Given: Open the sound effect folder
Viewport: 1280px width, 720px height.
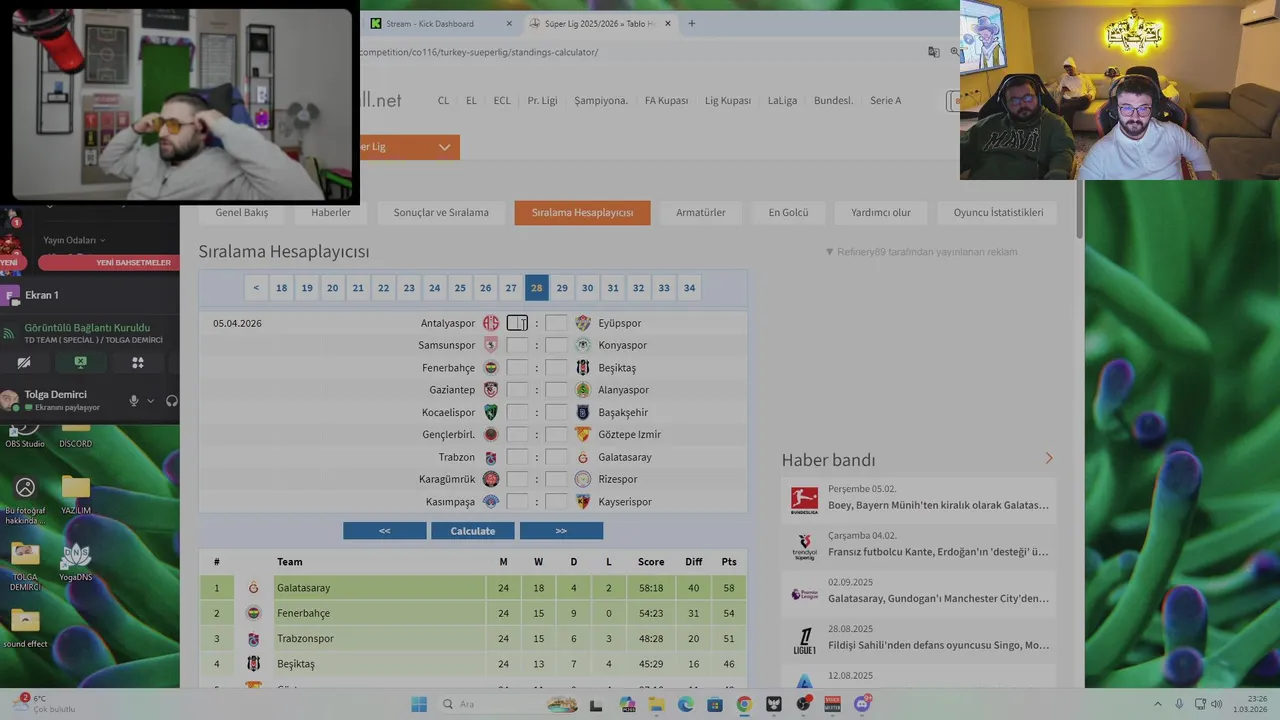Looking at the screenshot, I should click(x=25, y=628).
